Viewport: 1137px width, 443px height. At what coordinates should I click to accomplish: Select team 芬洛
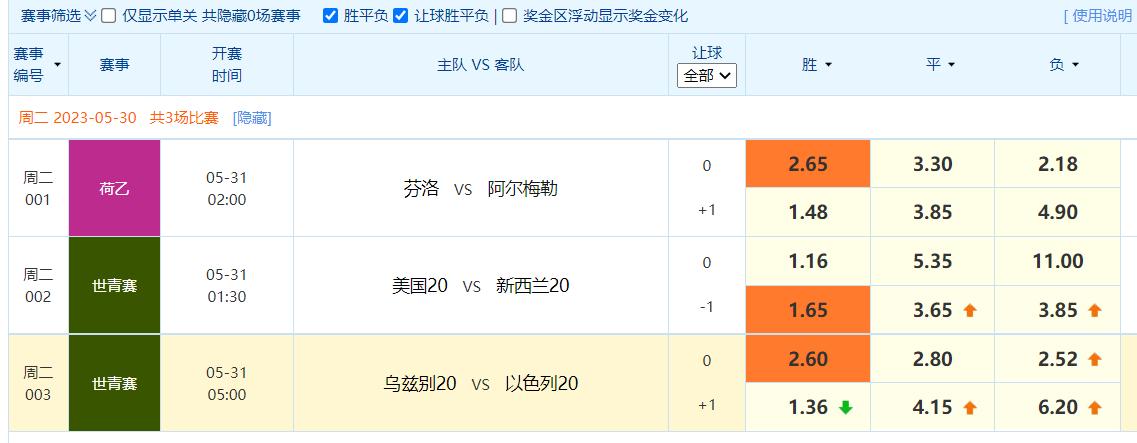click(421, 189)
